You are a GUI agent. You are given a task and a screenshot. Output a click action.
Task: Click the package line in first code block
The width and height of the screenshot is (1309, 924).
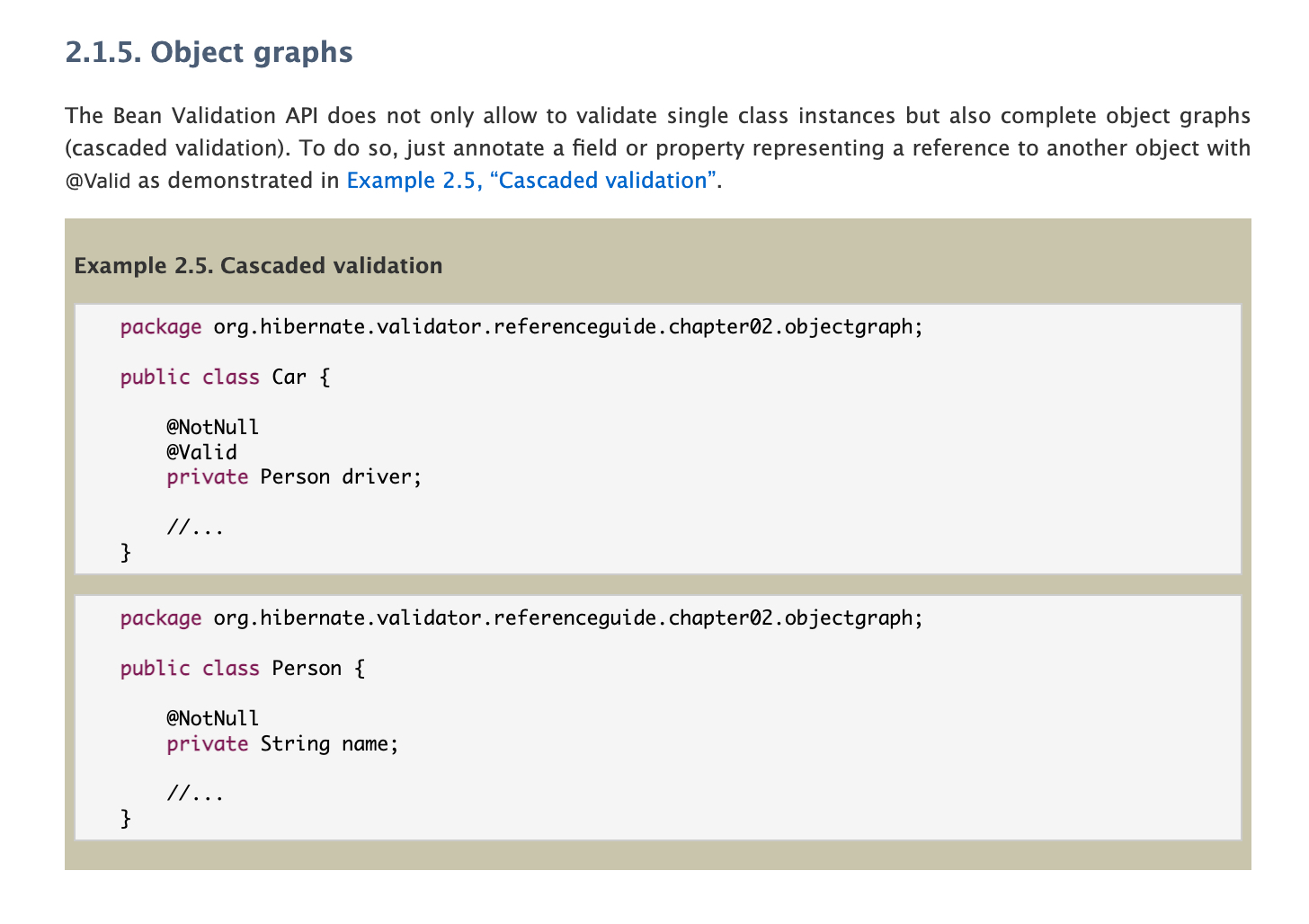[x=521, y=327]
